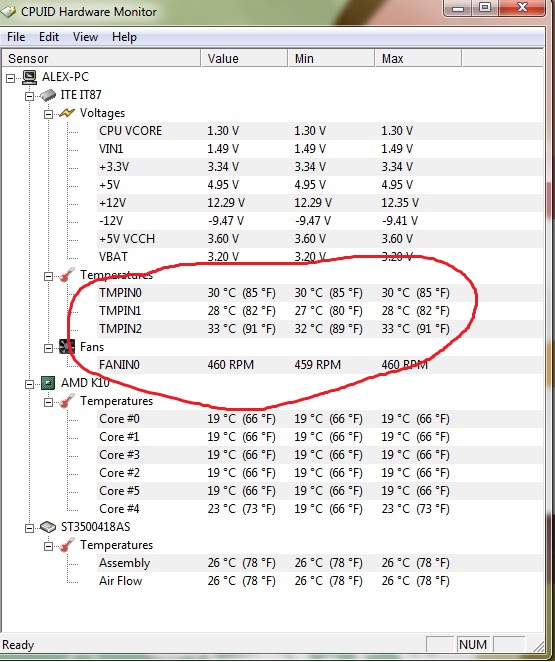Collapse the ALEX-PC tree node
Screen dimensions: 555x662
click(x=11, y=78)
